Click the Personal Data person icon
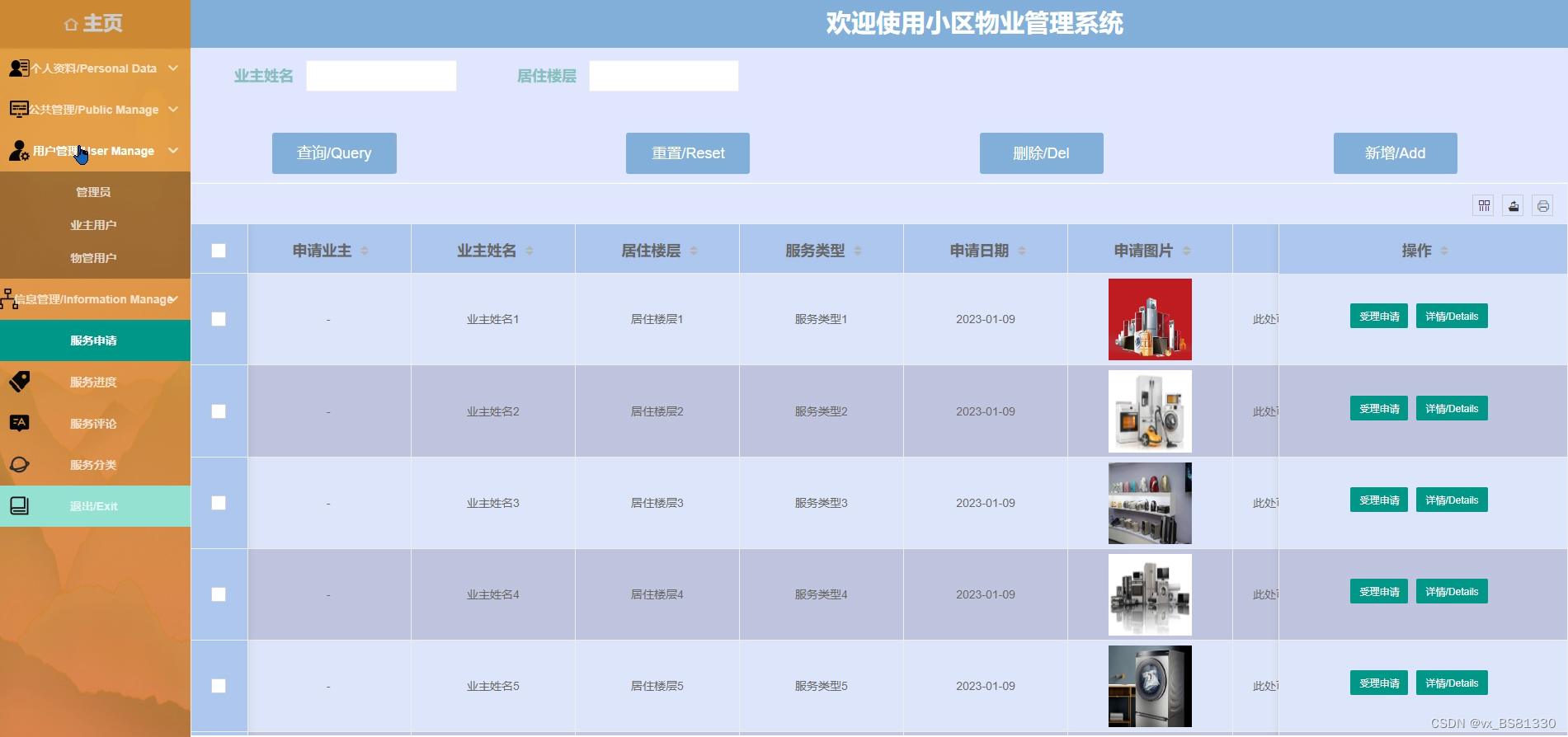The image size is (1568, 737). pyautogui.click(x=19, y=68)
